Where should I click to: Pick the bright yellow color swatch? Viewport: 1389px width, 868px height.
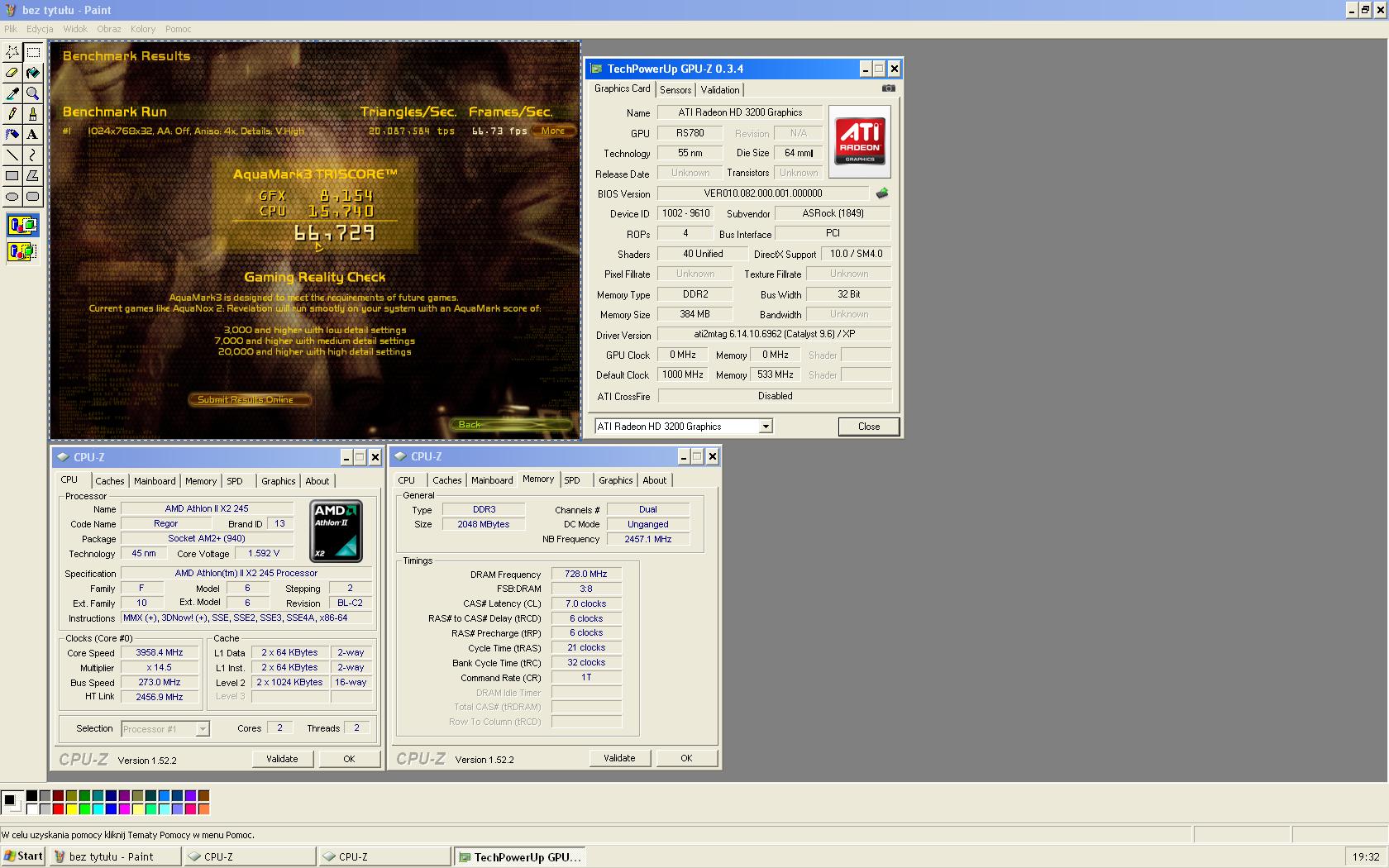click(x=71, y=809)
